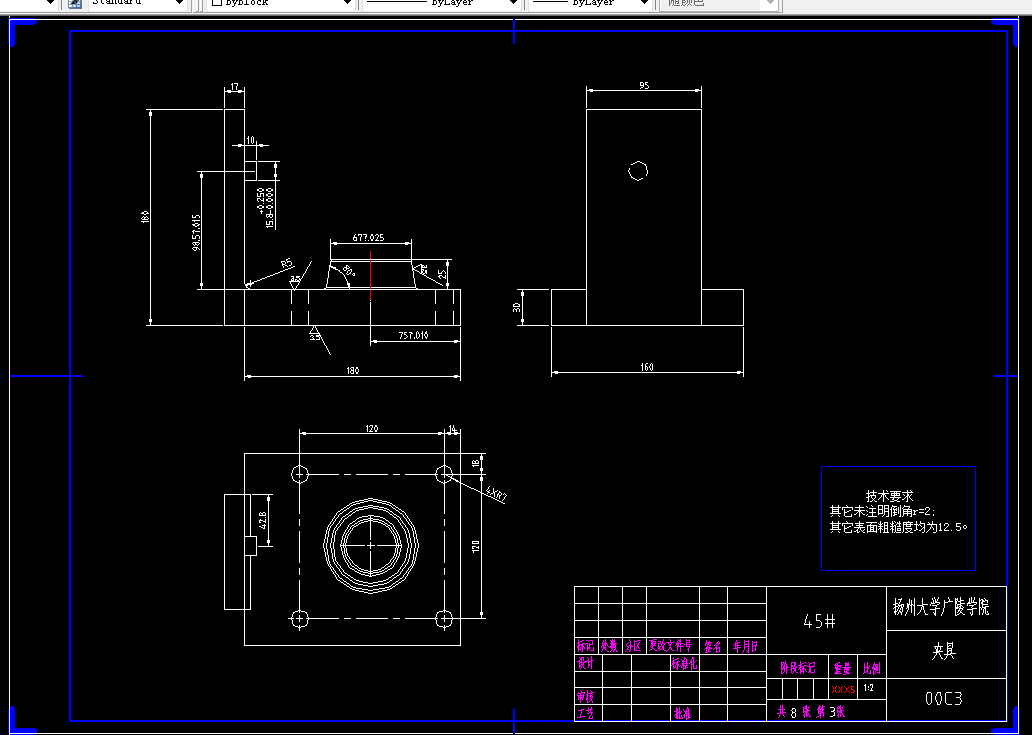This screenshot has width=1032, height=735.
Task: Select the 677.025 dimension text
Action: click(369, 238)
